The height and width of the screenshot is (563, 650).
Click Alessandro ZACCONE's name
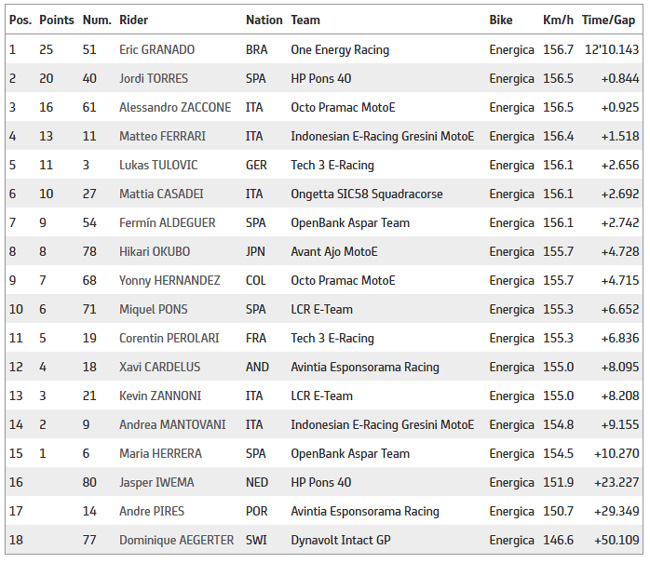click(174, 108)
